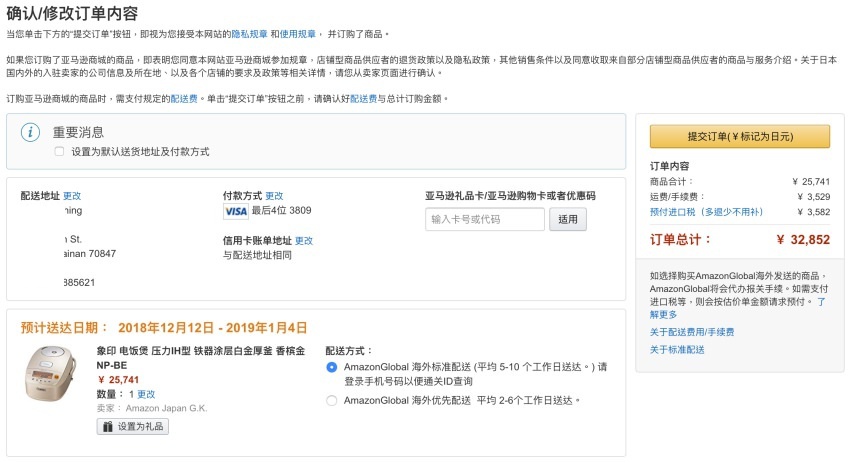The image size is (850, 463).
Task: Select AmazonGlobal 海外标准配送 radio option
Action: point(332,367)
